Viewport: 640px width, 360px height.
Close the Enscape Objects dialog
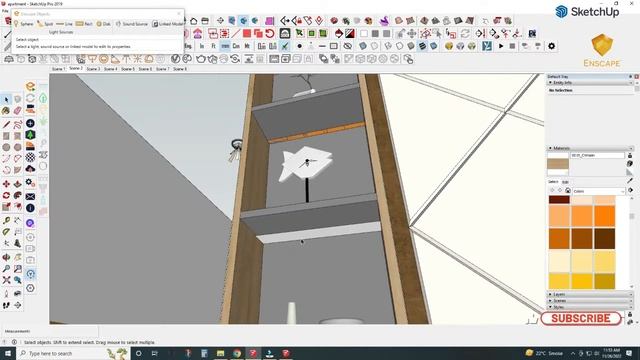tap(179, 13)
